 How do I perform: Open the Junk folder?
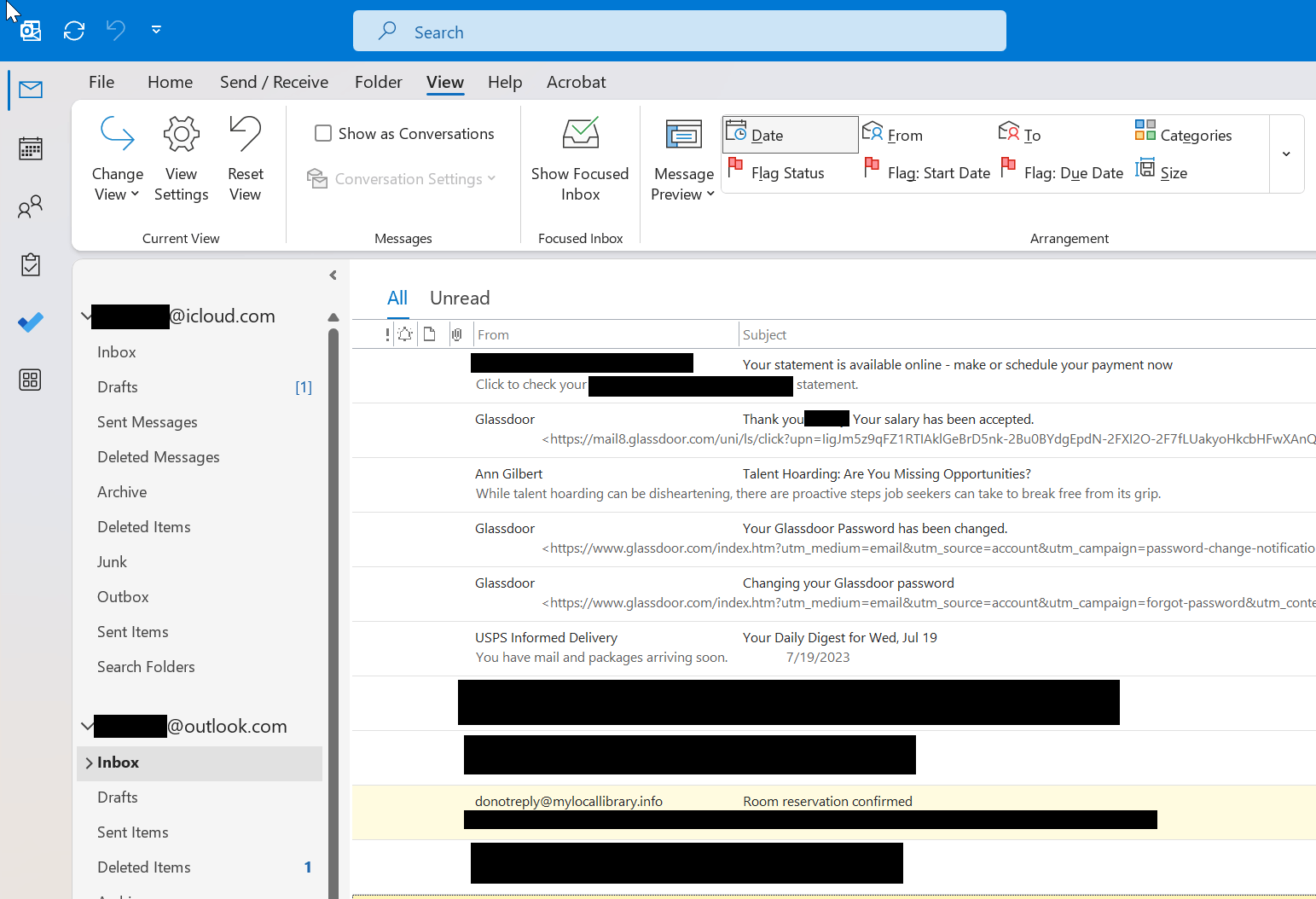pyautogui.click(x=201, y=562)
